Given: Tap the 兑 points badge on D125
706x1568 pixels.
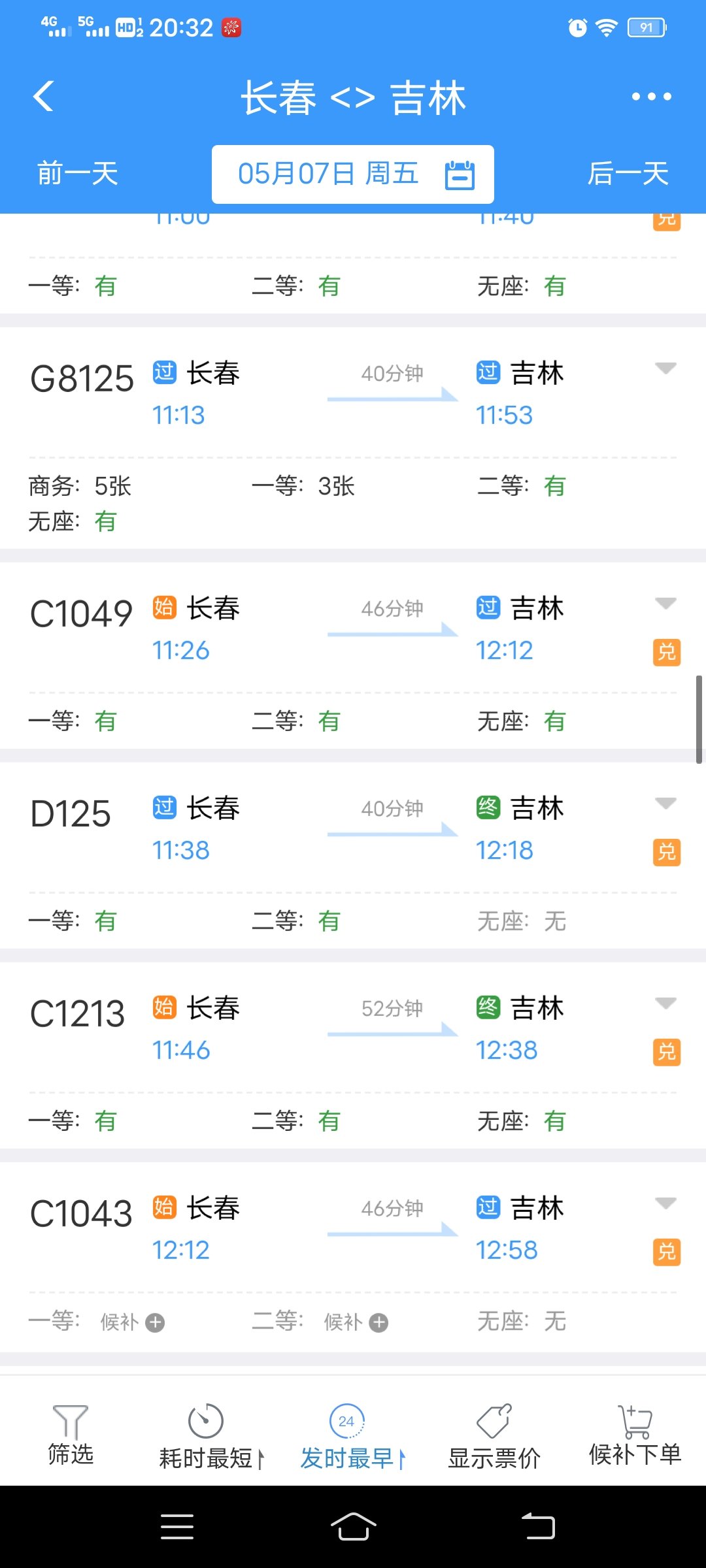Looking at the screenshot, I should 666,852.
